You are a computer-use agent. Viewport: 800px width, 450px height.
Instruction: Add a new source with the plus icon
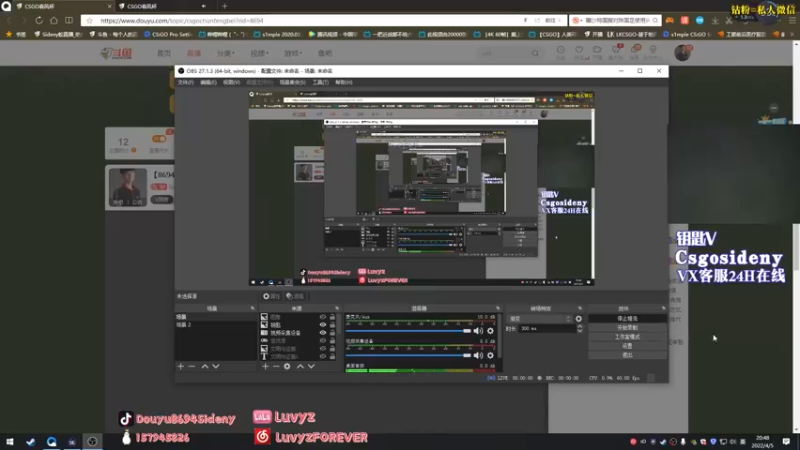pos(265,366)
